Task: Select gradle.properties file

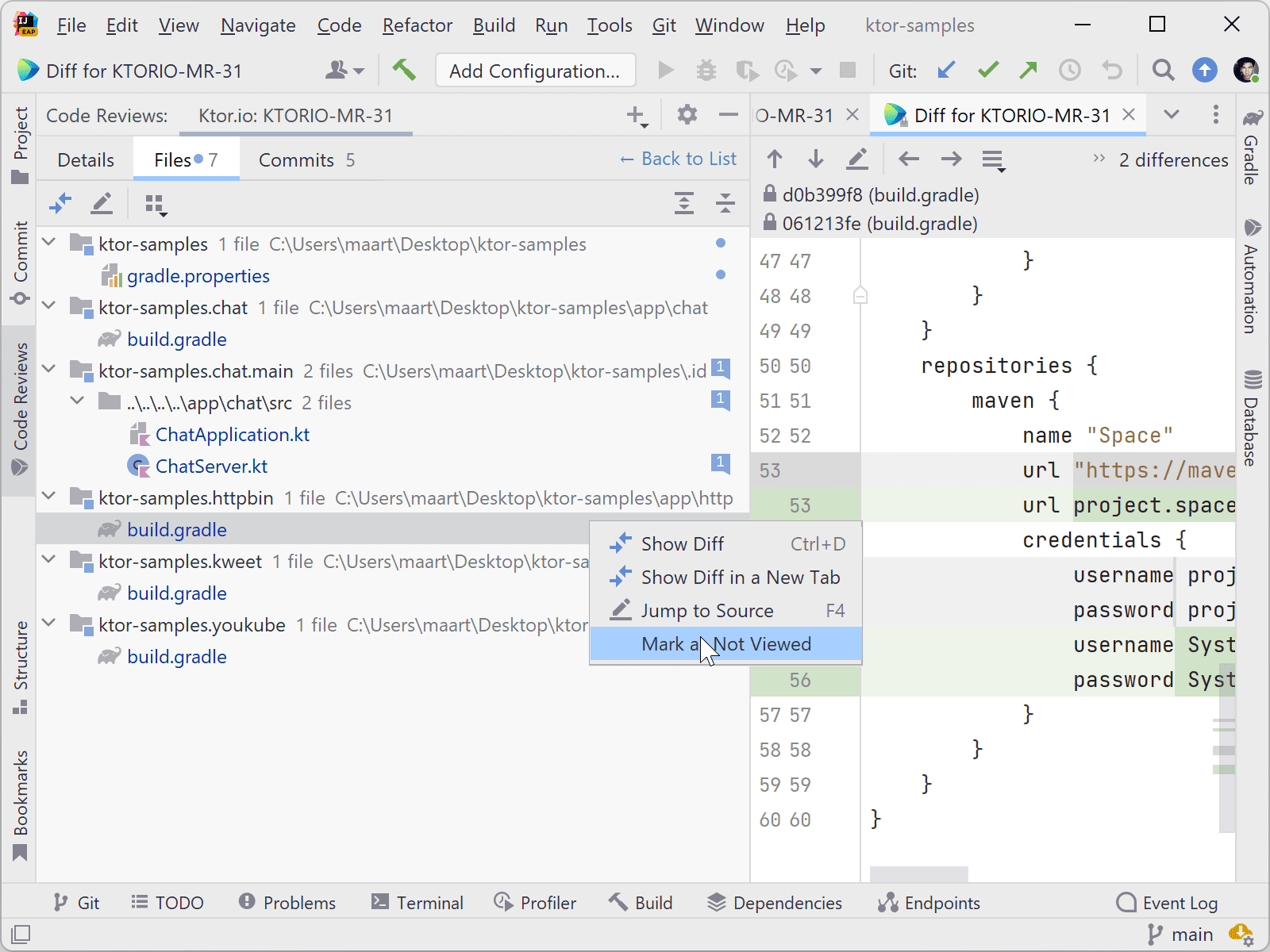Action: [198, 275]
